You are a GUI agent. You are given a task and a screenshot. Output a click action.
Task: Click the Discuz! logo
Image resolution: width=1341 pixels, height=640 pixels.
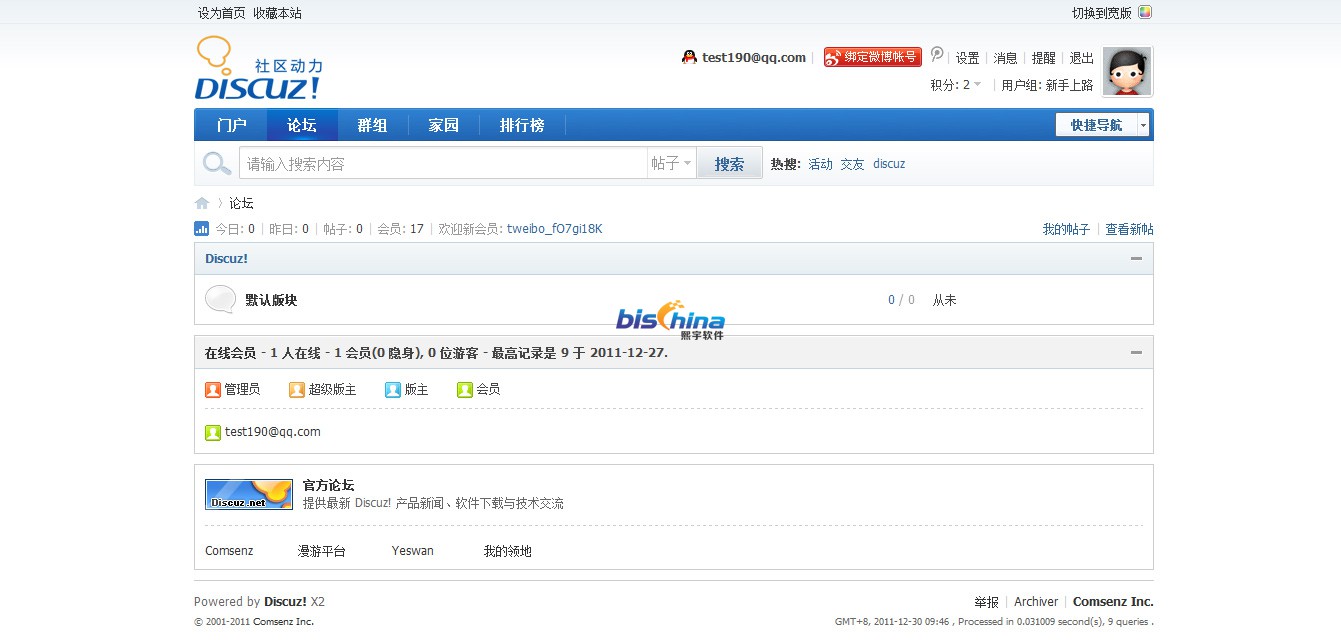(x=258, y=68)
